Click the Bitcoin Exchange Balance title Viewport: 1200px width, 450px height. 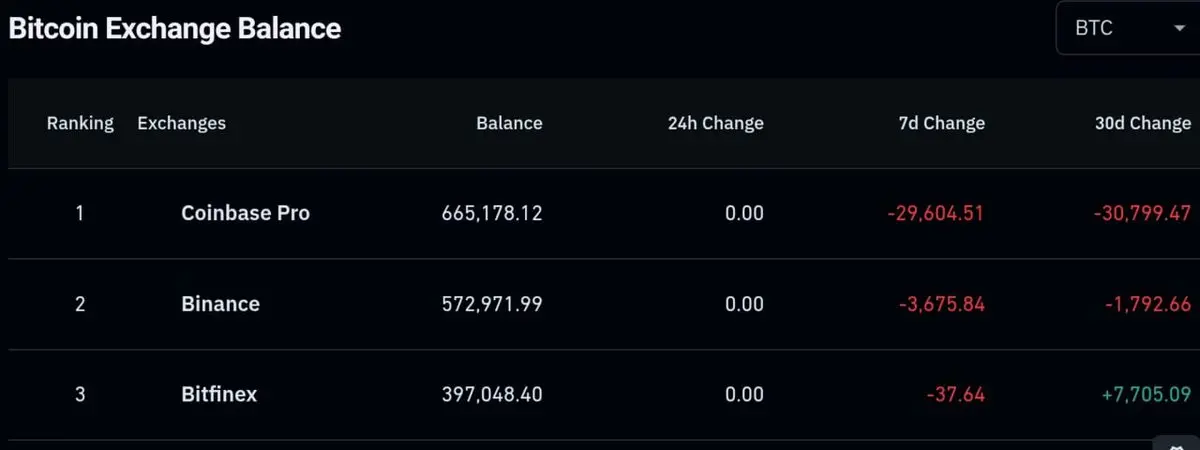(175, 29)
